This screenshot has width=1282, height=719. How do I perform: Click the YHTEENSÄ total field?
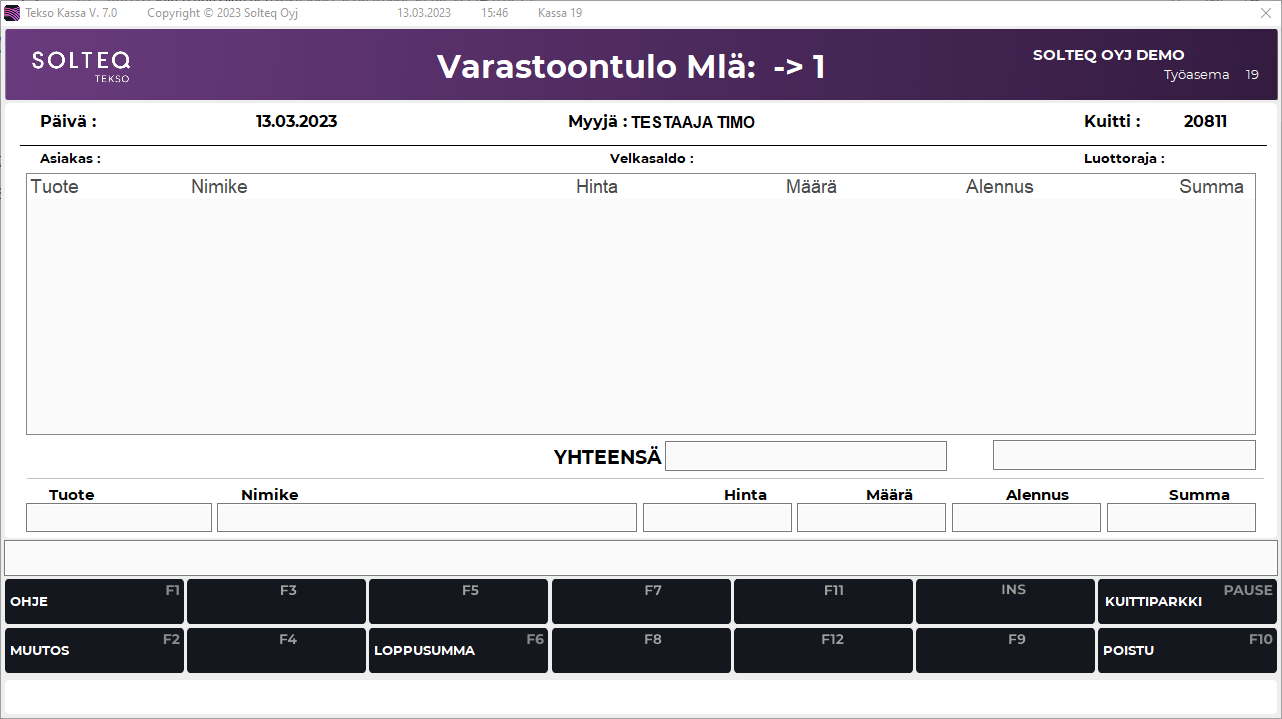806,455
